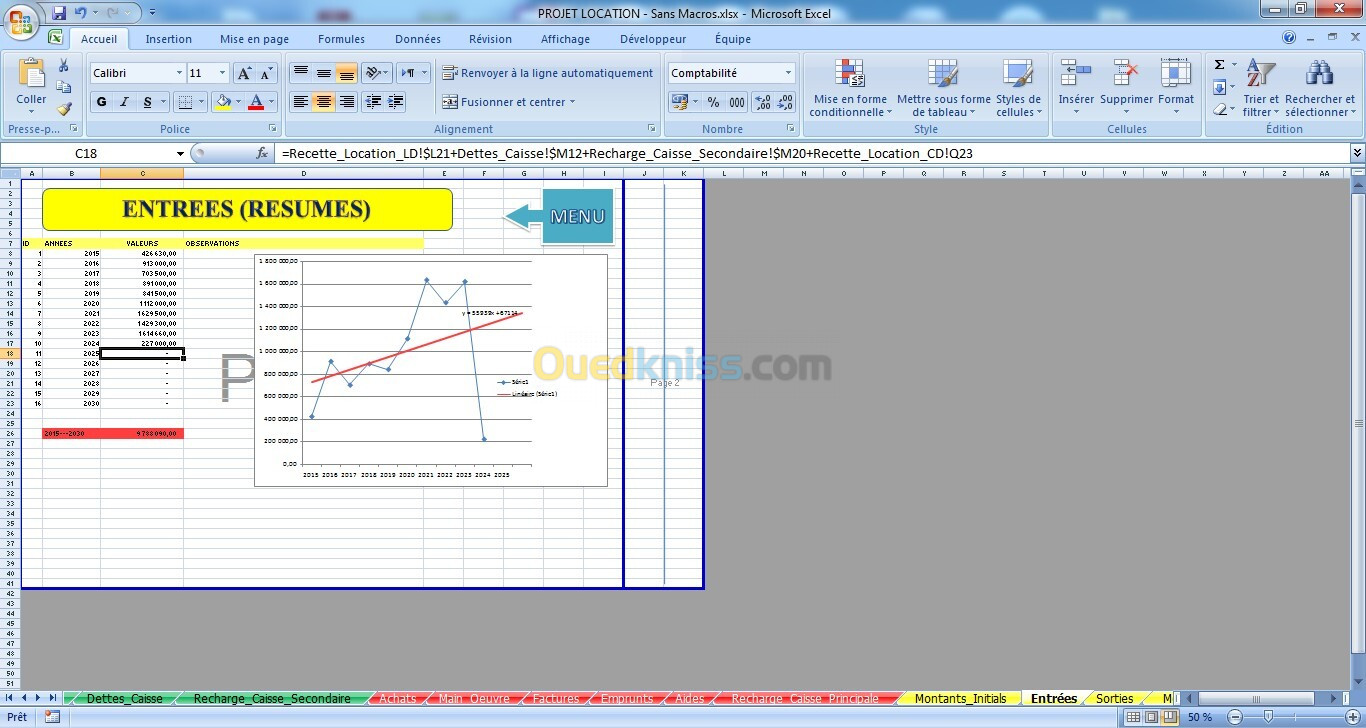Image resolution: width=1366 pixels, height=728 pixels.
Task: Click inside the formula bar
Action: click(x=810, y=153)
